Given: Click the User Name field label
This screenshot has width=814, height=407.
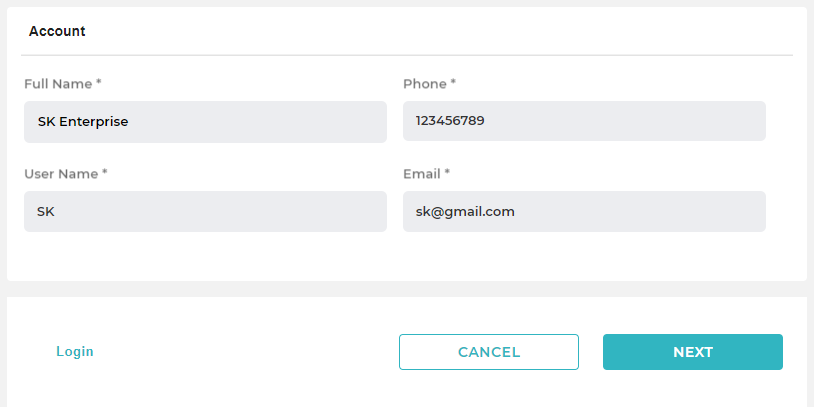Looking at the screenshot, I should (61, 174).
